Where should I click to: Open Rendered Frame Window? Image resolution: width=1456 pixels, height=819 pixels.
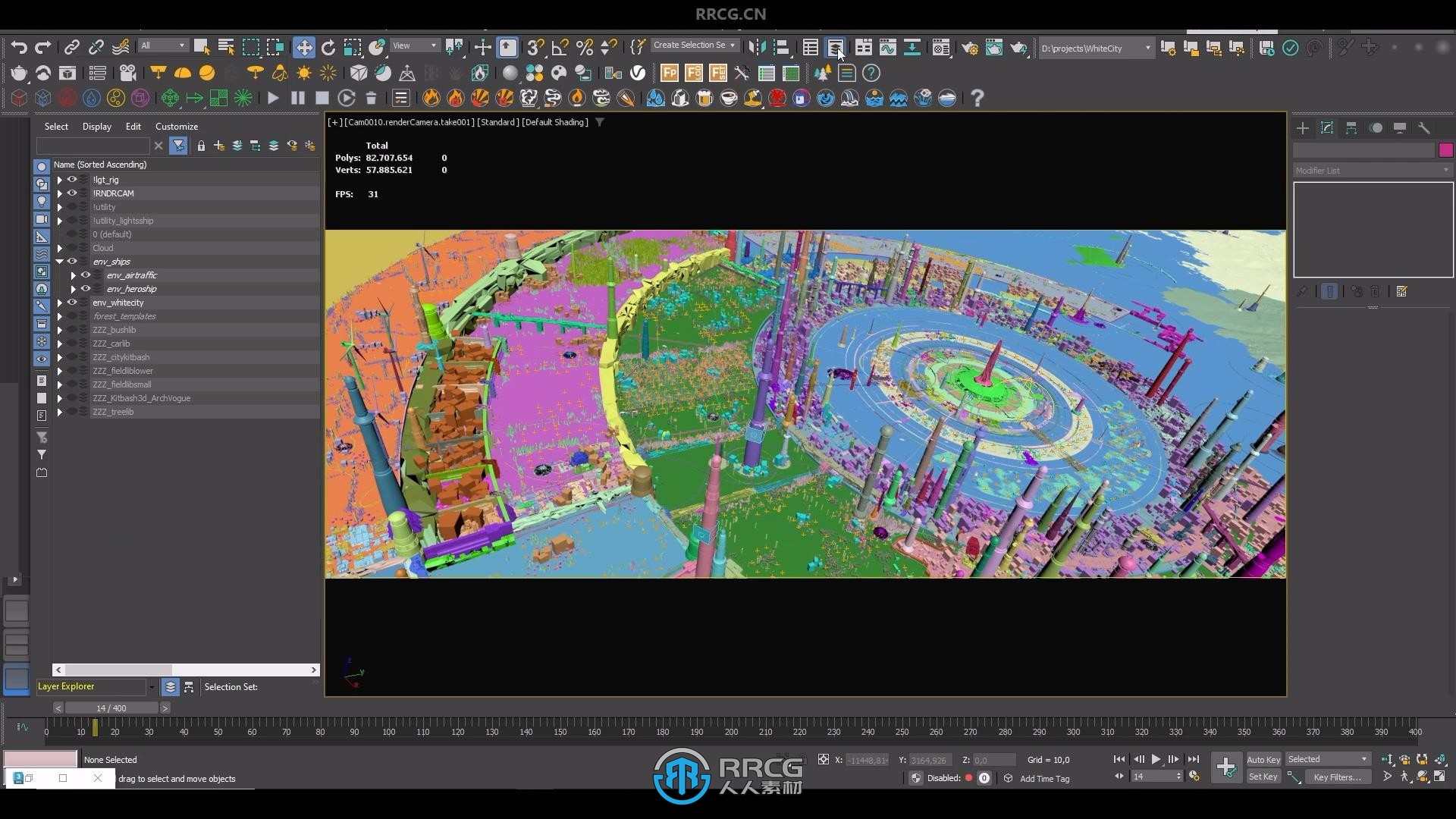point(994,47)
